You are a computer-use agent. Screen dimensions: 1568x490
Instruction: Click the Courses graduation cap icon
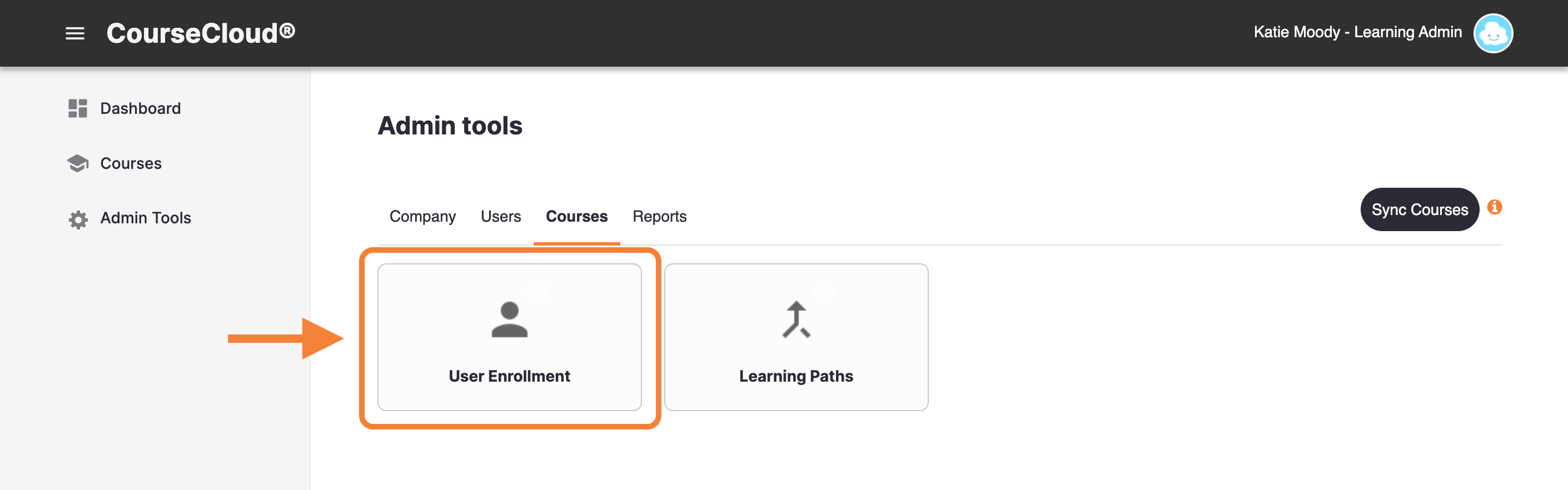(78, 163)
